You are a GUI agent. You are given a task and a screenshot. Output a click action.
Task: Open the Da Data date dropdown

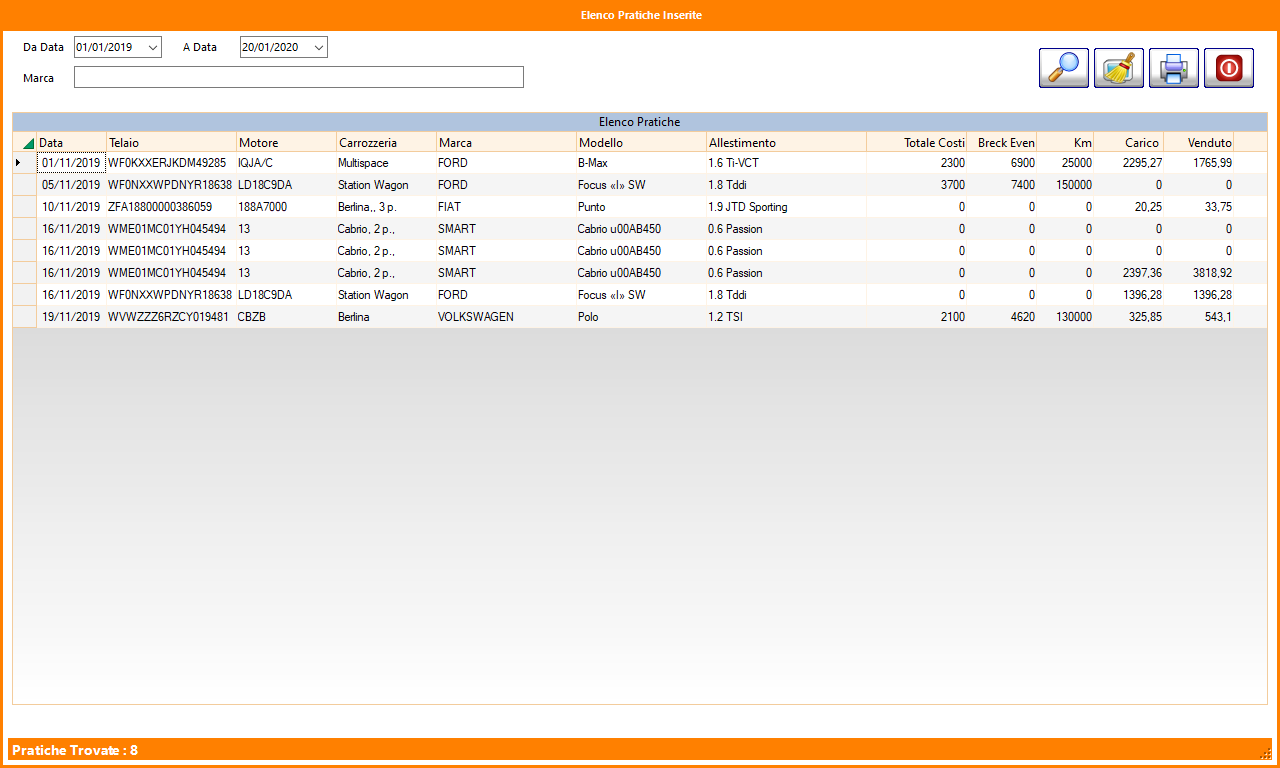152,47
